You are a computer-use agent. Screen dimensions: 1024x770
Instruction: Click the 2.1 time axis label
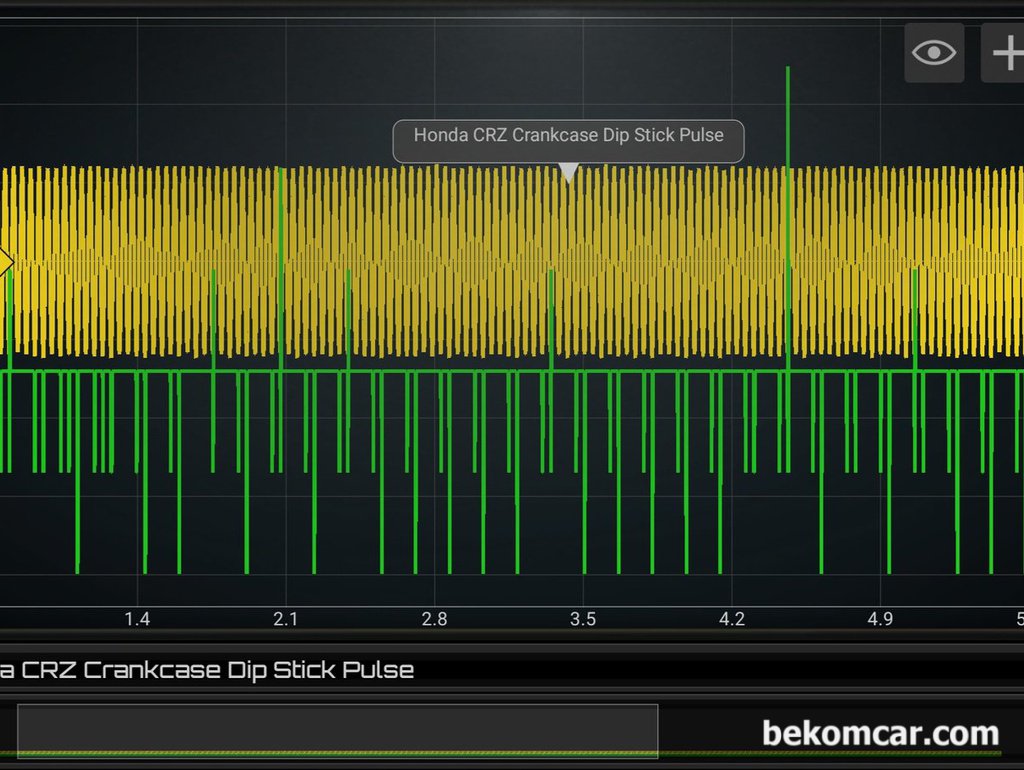pyautogui.click(x=286, y=619)
